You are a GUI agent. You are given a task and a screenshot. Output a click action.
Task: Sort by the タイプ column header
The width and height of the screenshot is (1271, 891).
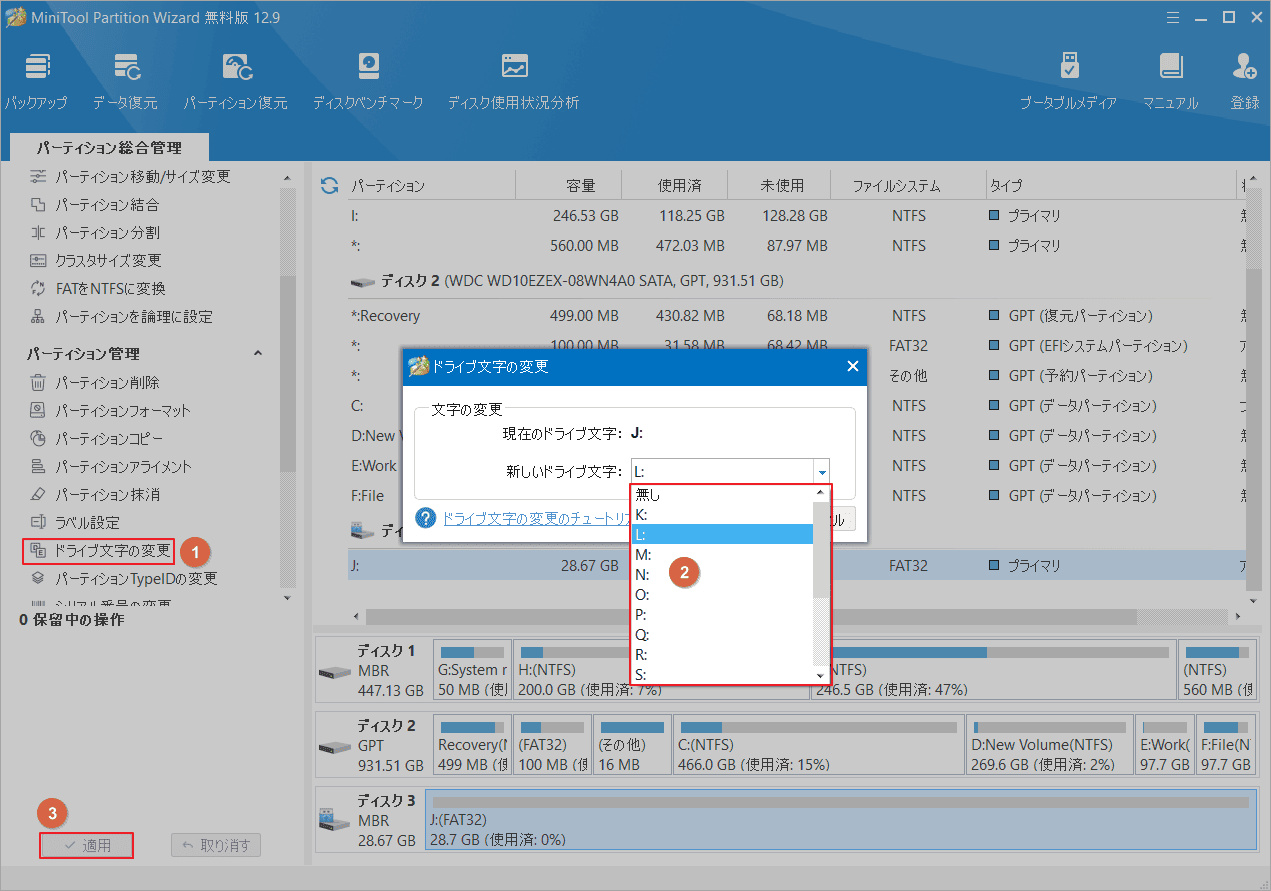(1110, 186)
